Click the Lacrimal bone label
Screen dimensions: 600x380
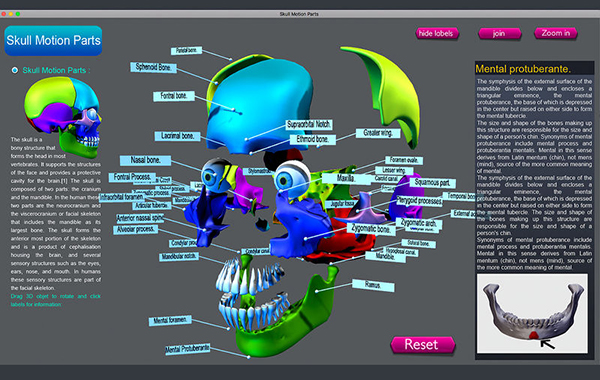click(x=177, y=136)
